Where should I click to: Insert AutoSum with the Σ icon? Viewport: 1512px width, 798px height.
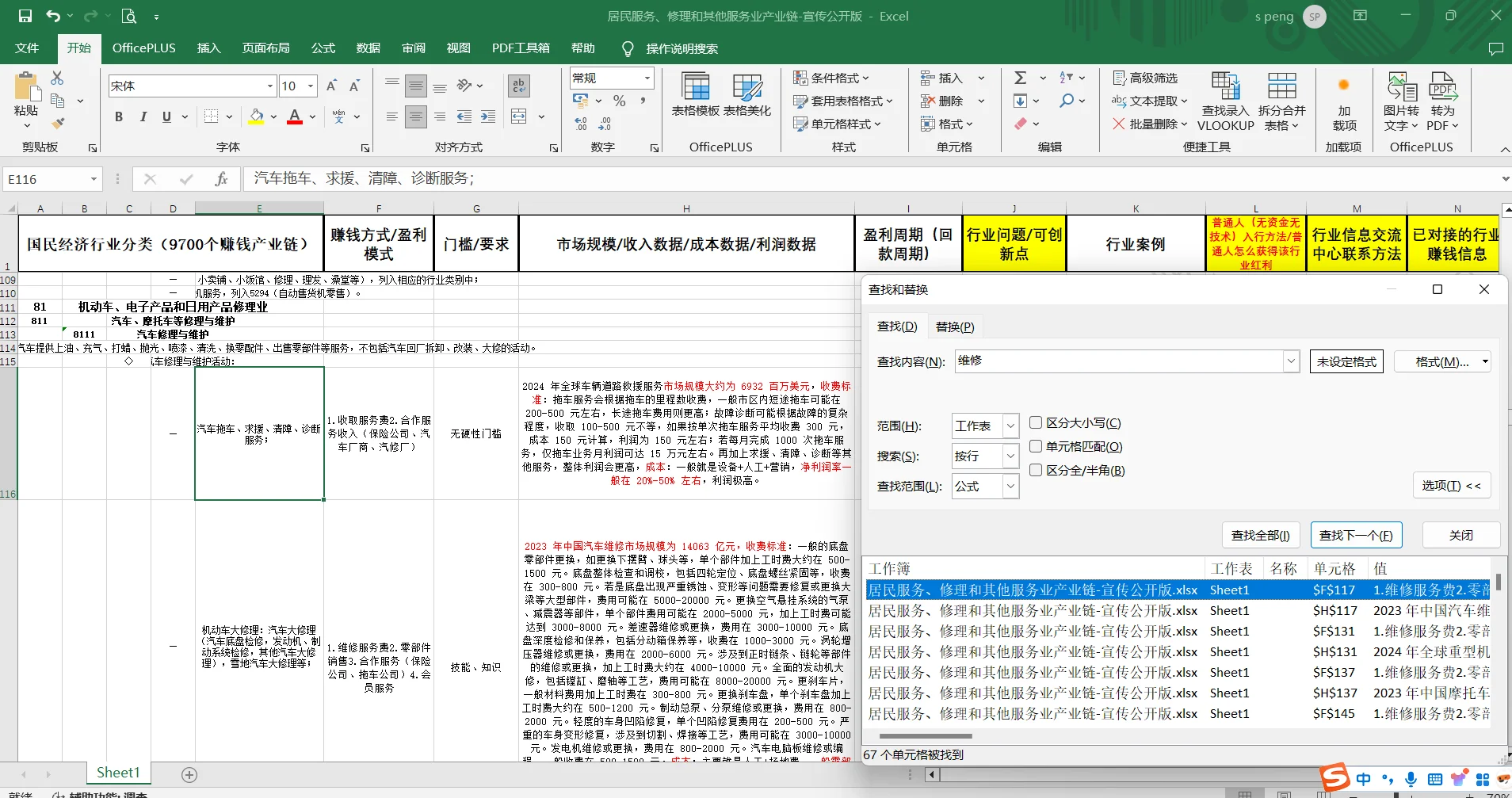[1021, 77]
